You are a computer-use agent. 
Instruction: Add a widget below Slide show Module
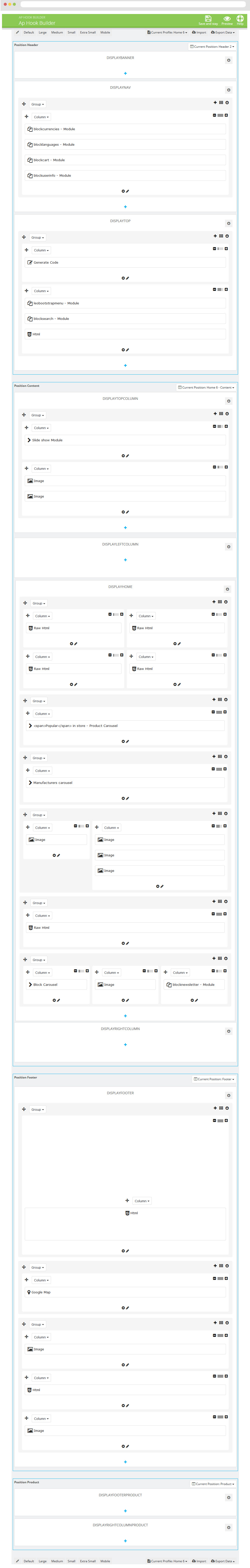click(123, 456)
